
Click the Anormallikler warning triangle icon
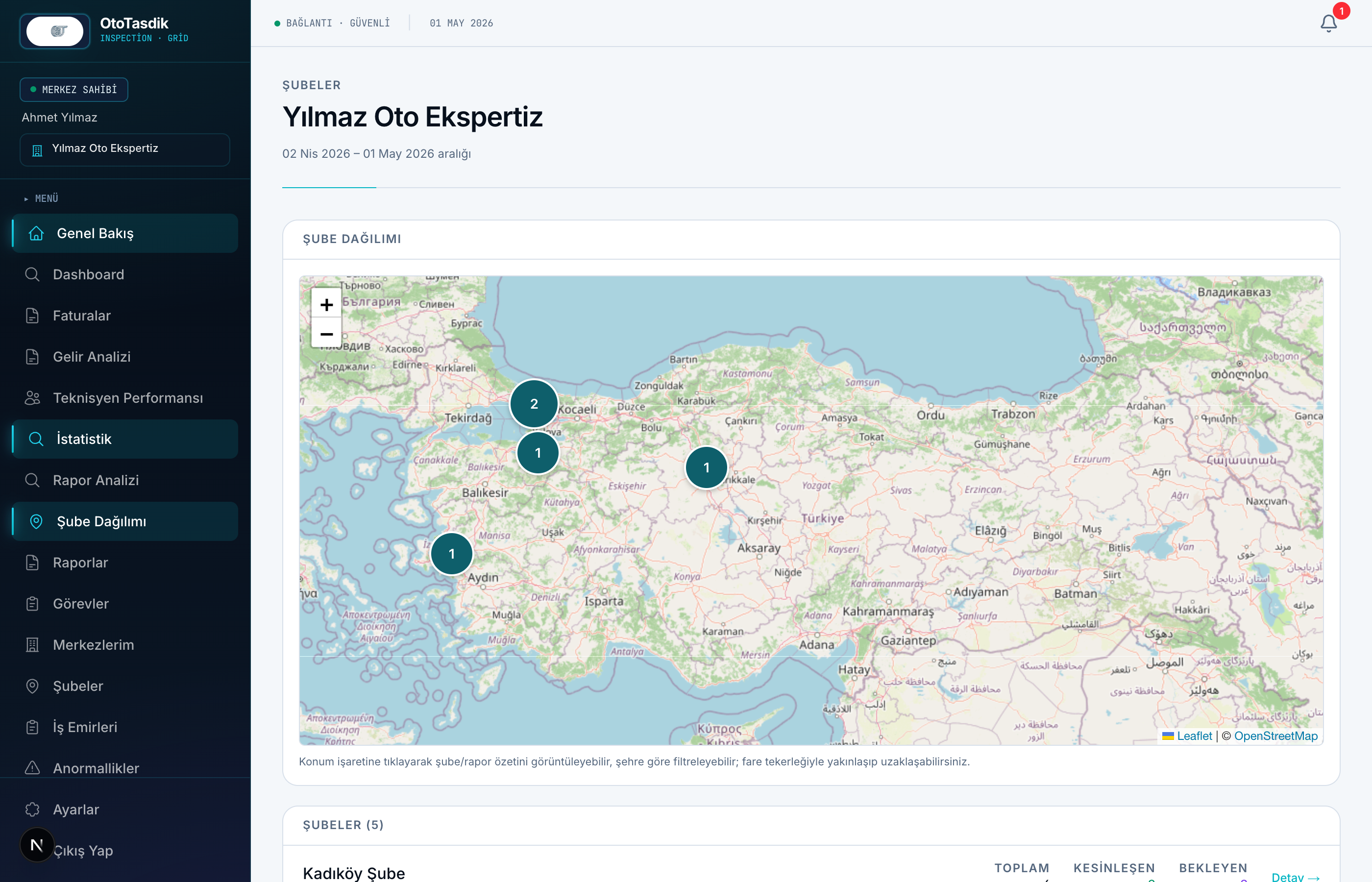click(x=33, y=768)
